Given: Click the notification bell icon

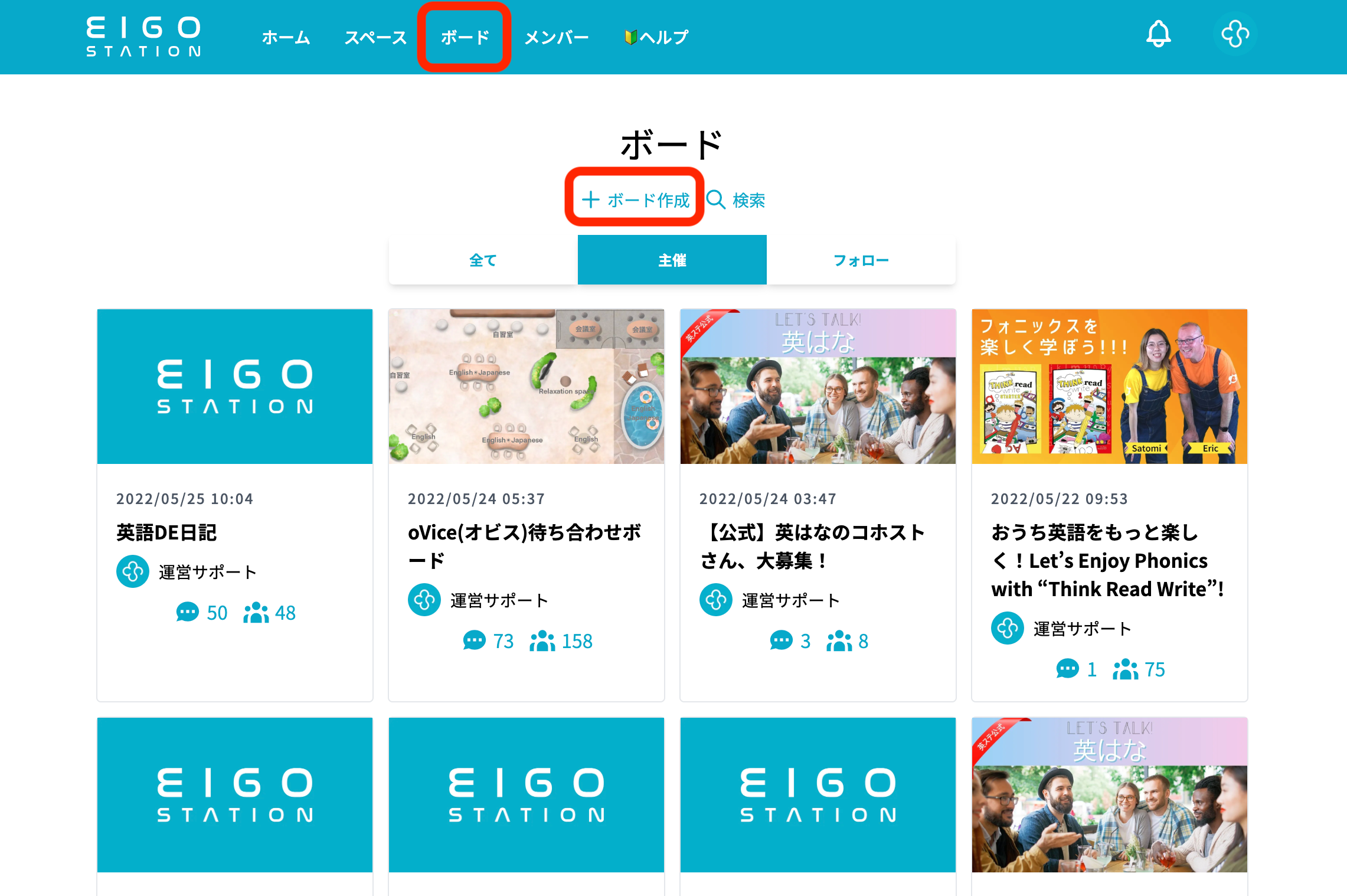Looking at the screenshot, I should pyautogui.click(x=1158, y=34).
